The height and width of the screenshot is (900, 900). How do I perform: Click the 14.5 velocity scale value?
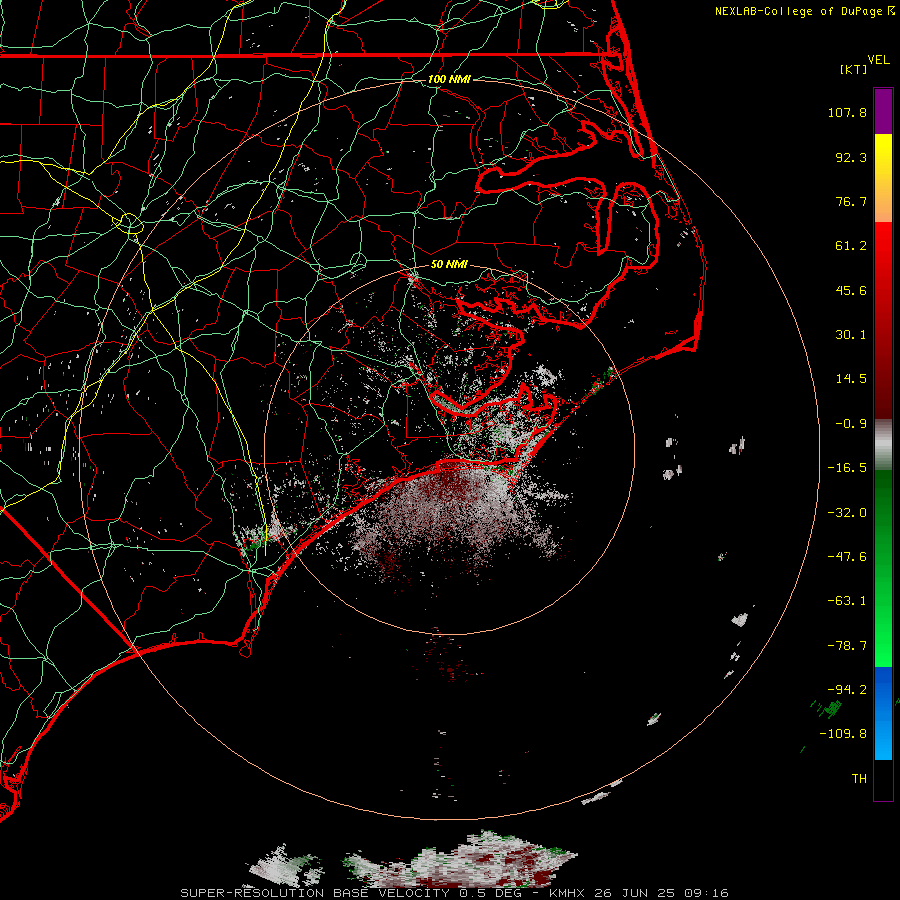851,379
